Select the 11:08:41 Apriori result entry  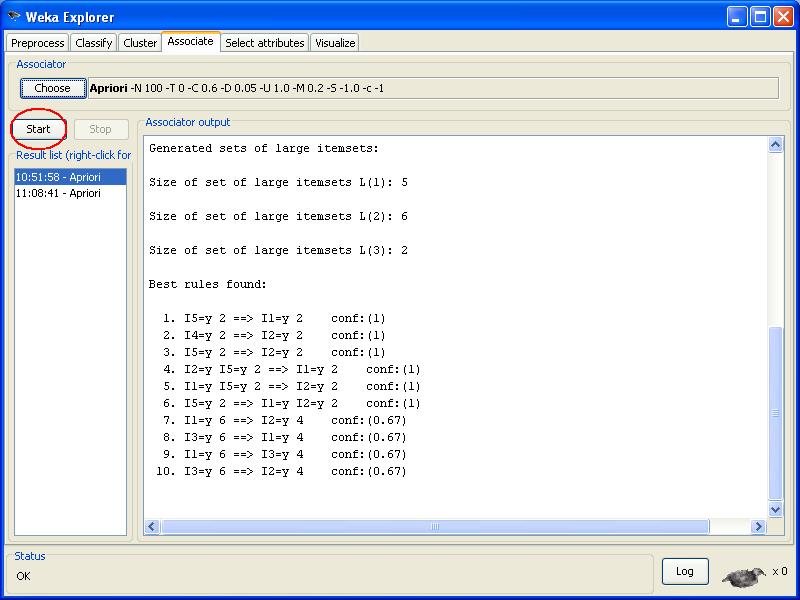pyautogui.click(x=70, y=193)
